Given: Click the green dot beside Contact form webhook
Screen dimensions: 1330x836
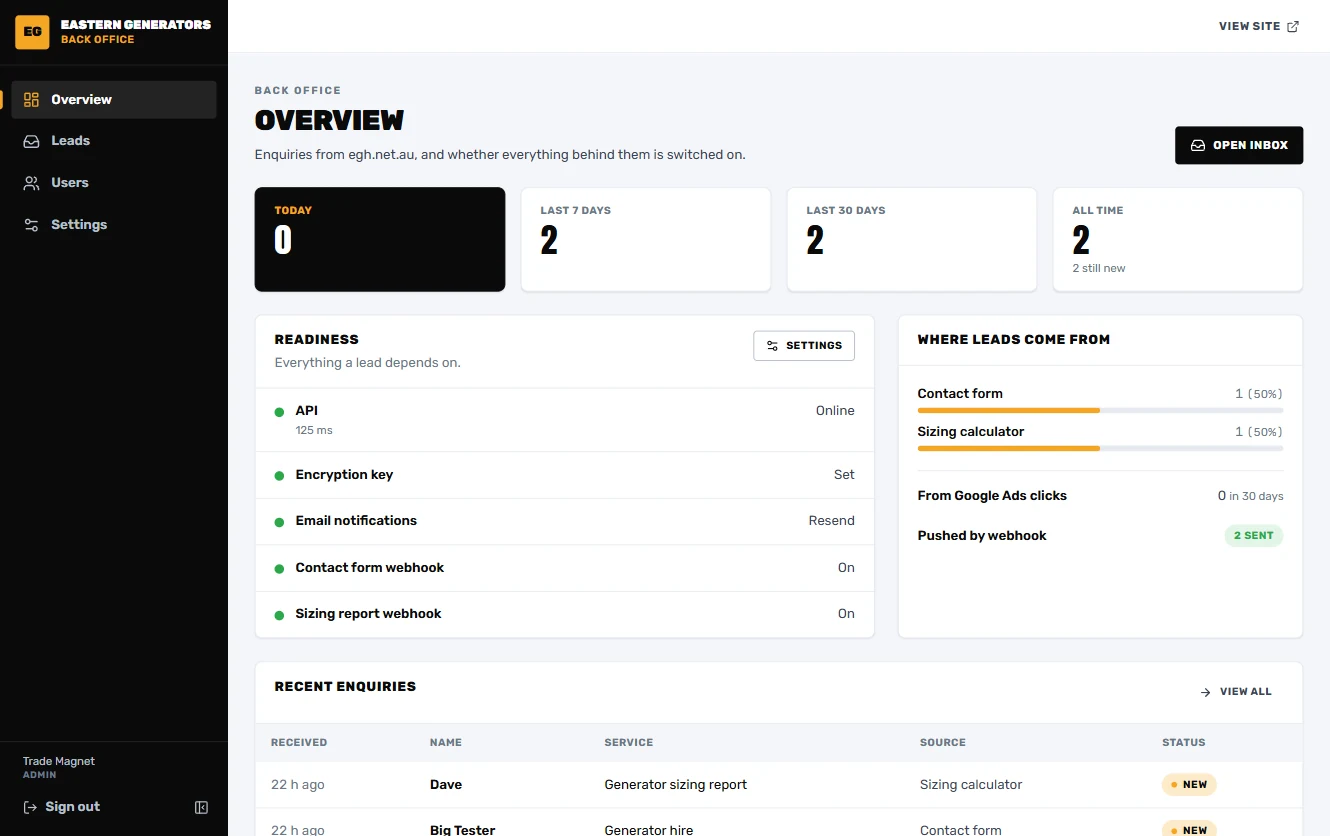Looking at the screenshot, I should (279, 569).
